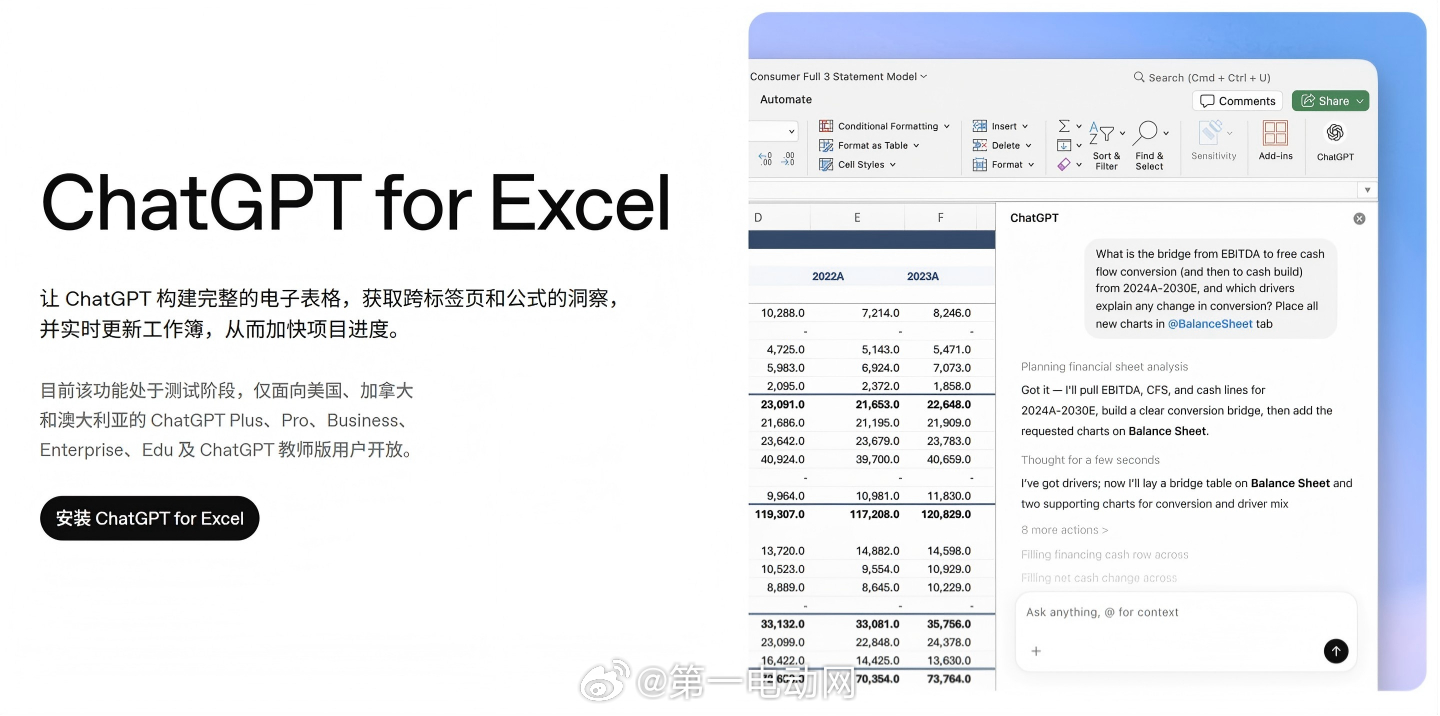Click the 安装 ChatGPT for Excel button
1440x716 pixels.
149,518
